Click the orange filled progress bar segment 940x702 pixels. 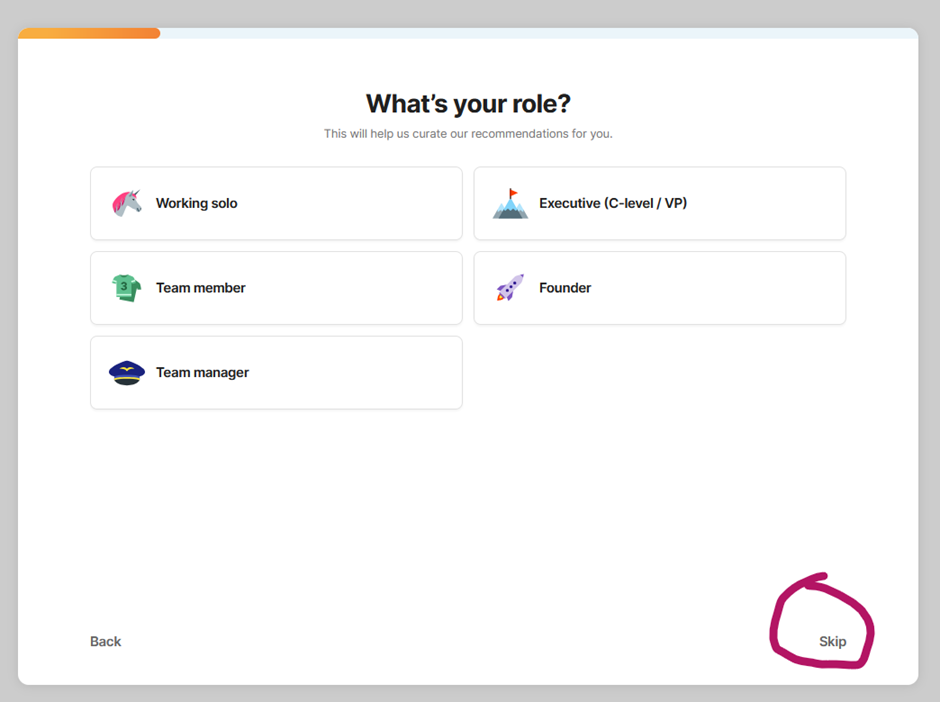[89, 33]
